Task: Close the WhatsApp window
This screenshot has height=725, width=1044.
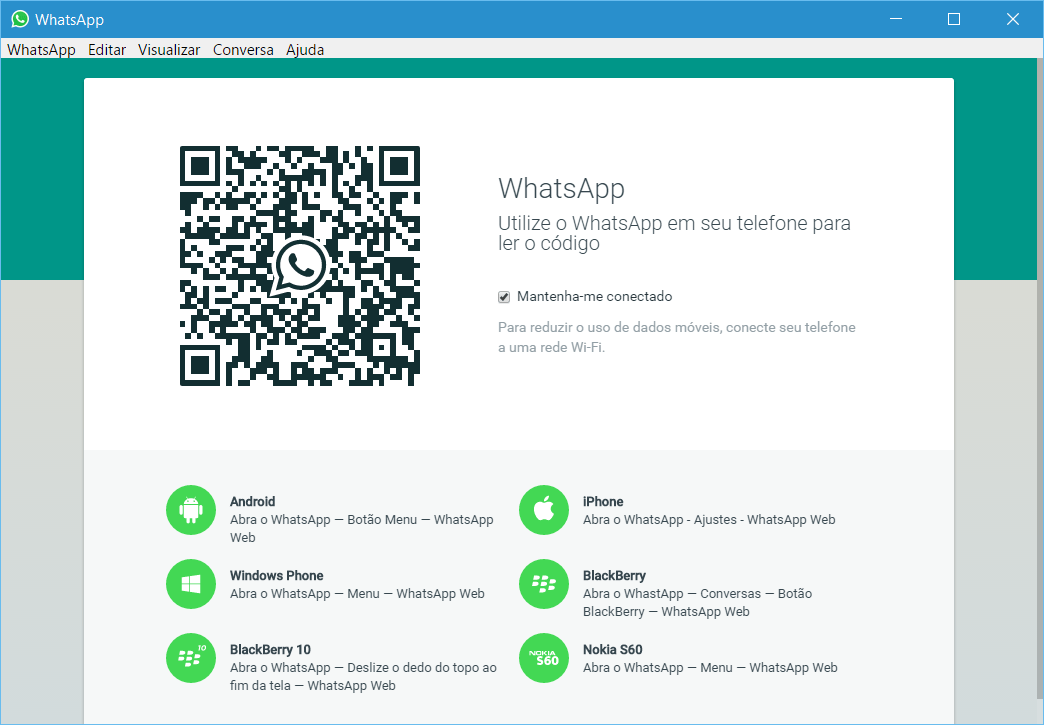Action: [x=1013, y=19]
